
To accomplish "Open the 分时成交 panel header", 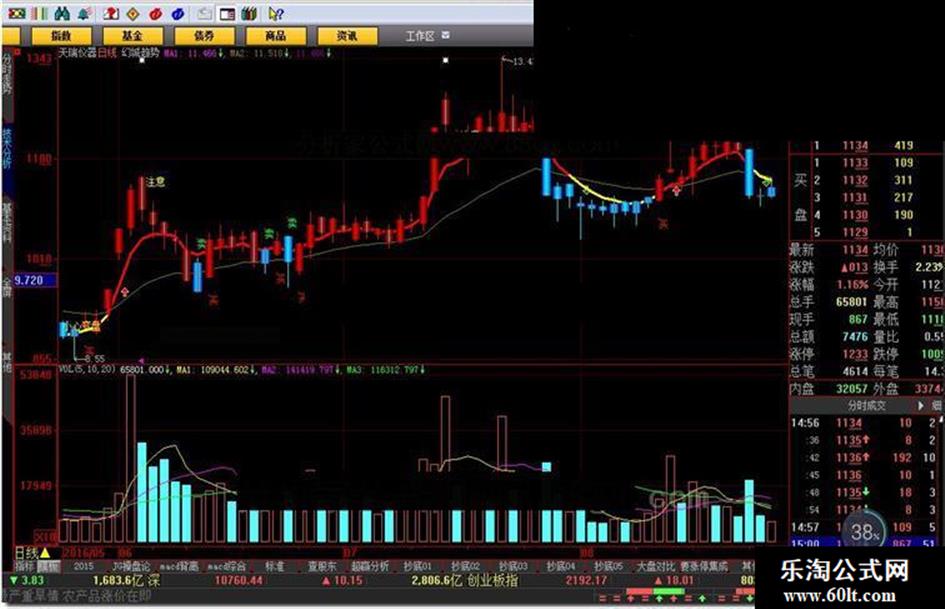I will (x=866, y=406).
